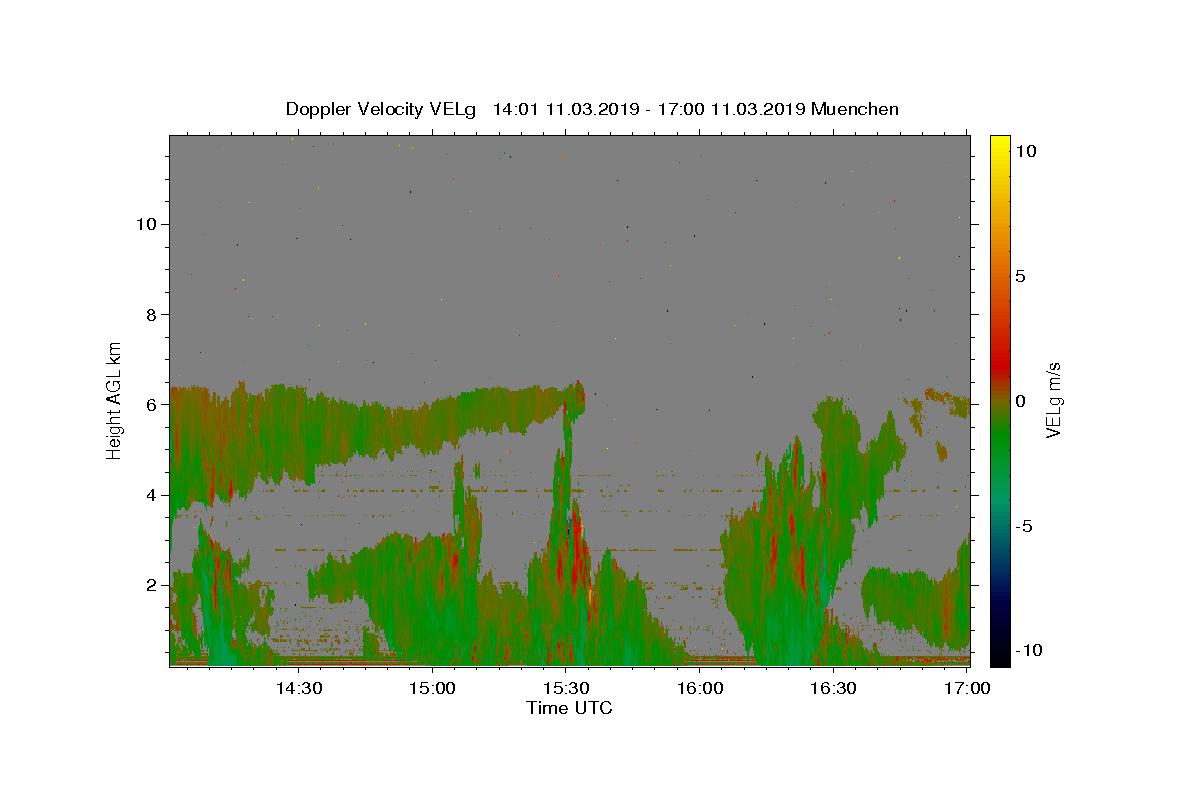This screenshot has width=1200, height=800.
Task: Click the colorbar label 0
Action: (x=1021, y=401)
